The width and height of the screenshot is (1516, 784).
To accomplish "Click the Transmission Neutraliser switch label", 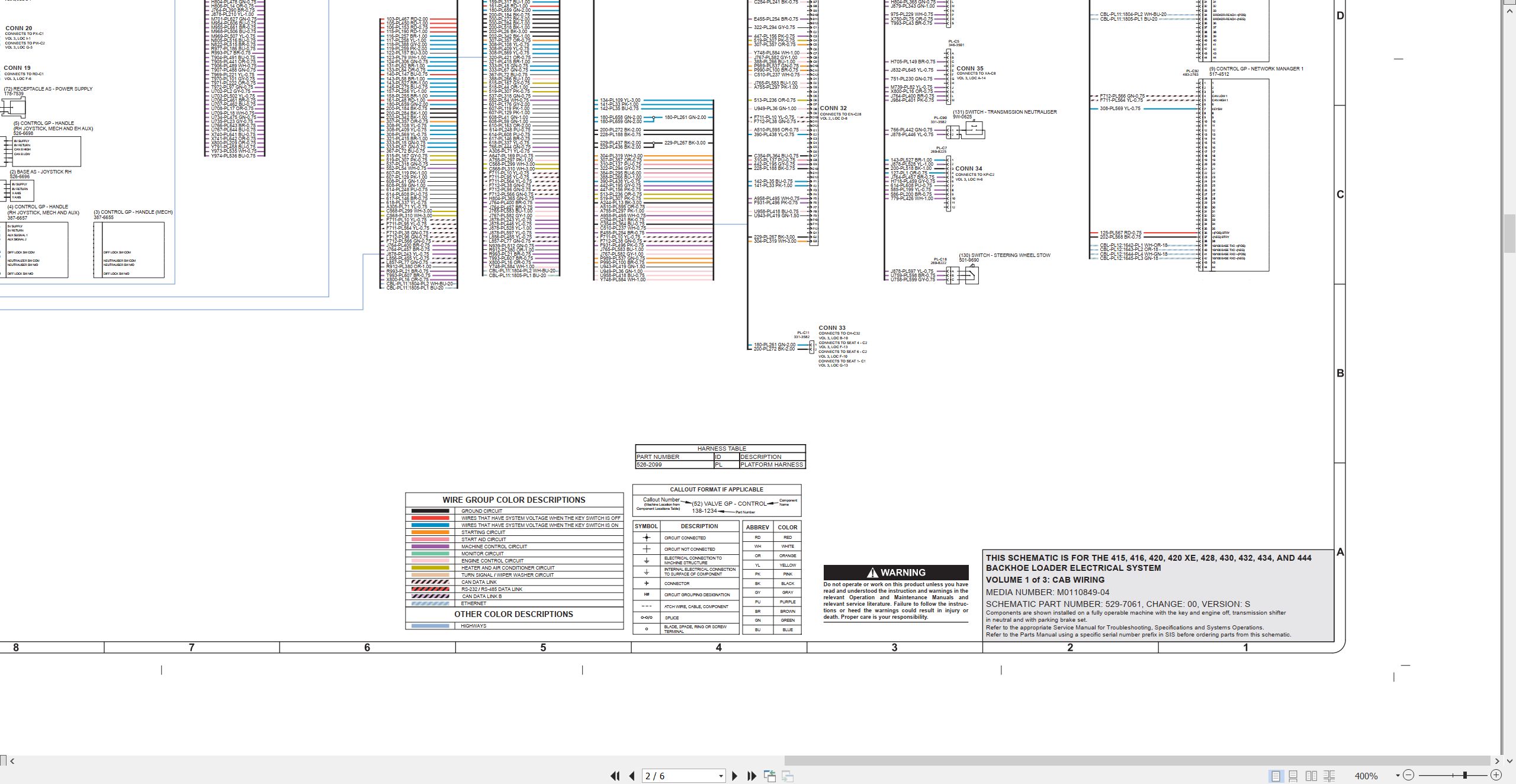I will pos(1004,112).
